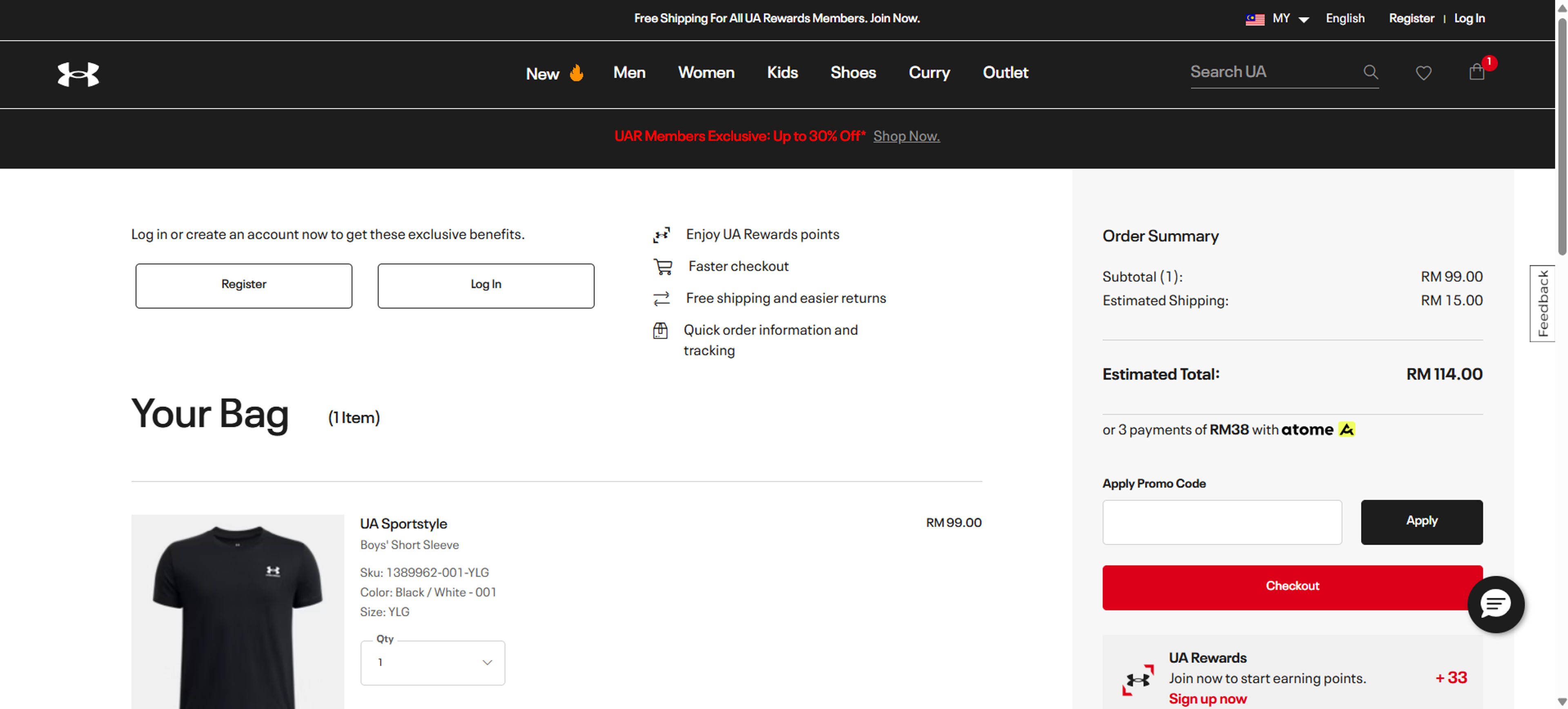The width and height of the screenshot is (1568, 709).
Task: Click the flame icon beside New
Action: [576, 73]
